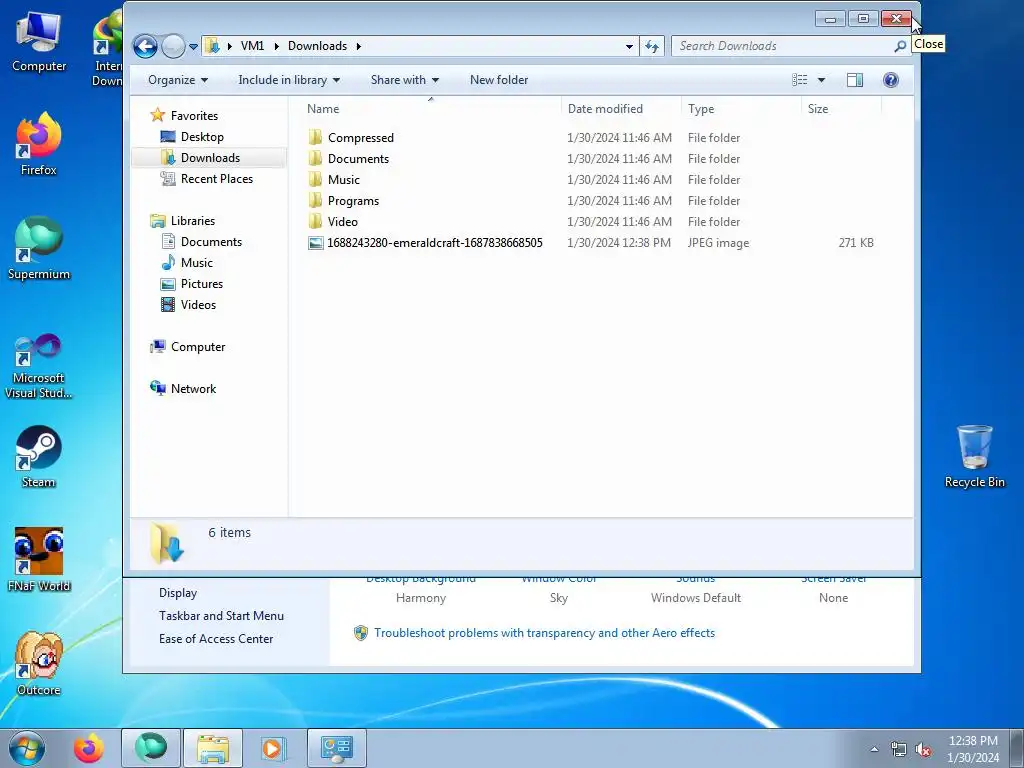1024x768 pixels.
Task: Open the view options dropdown arrow
Action: point(822,80)
